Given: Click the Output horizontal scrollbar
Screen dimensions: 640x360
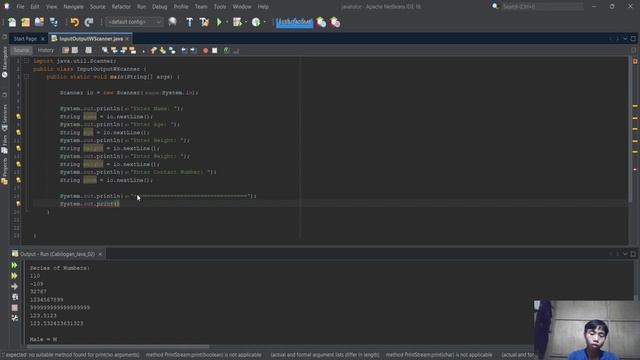Looking at the screenshot, I should 118,347.
